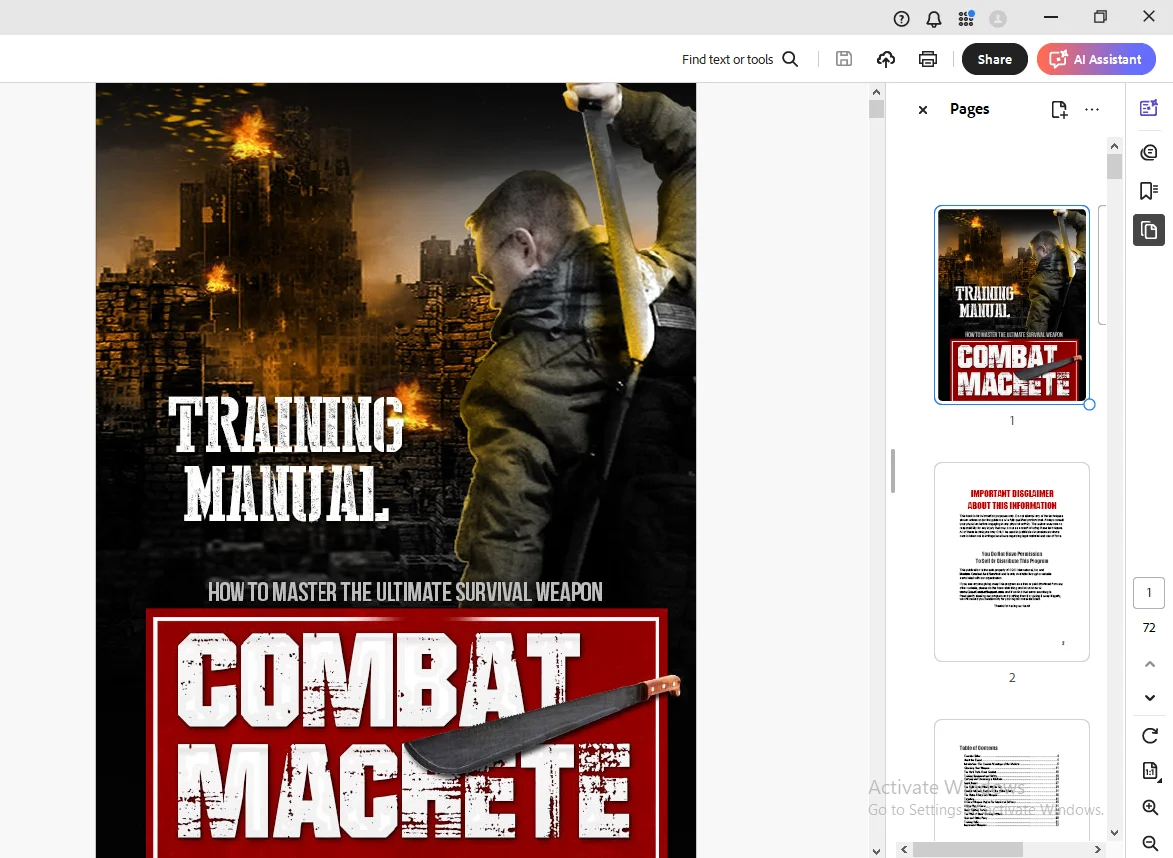Save the document with the floppy icon
This screenshot has height=858, width=1173.
[x=844, y=59]
